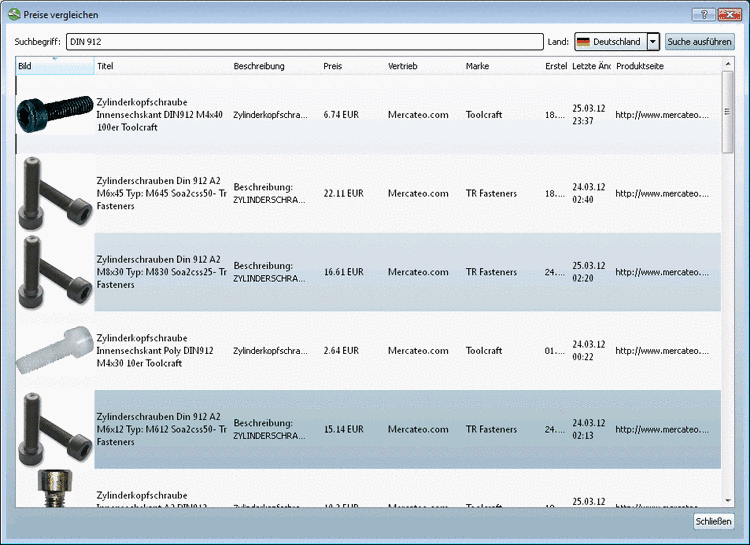Select title Zylinderschrauben Din 912 A2 M6x45
Viewport: 750px width, 545px height.
(162, 193)
